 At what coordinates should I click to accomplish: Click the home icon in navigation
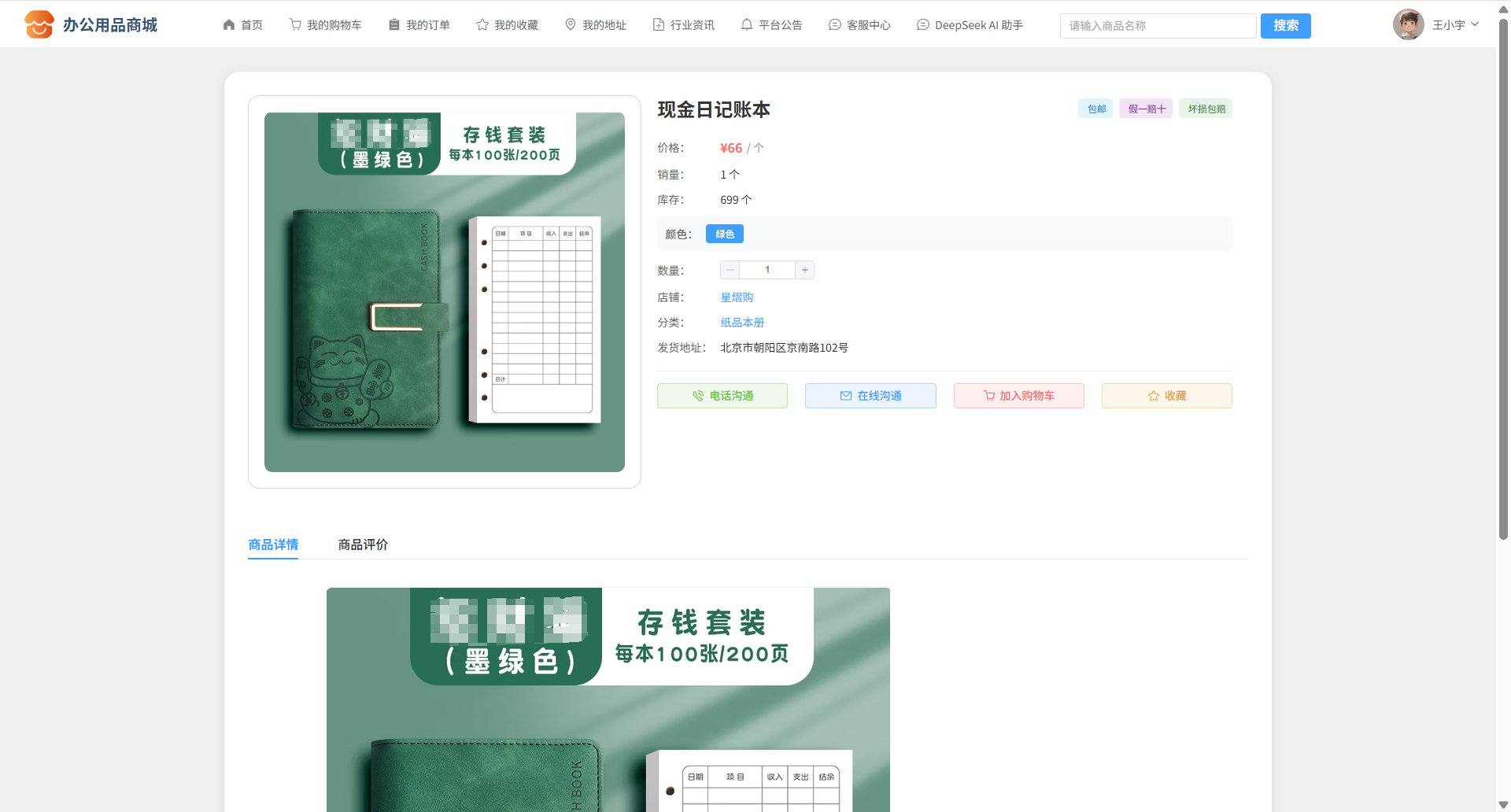229,25
